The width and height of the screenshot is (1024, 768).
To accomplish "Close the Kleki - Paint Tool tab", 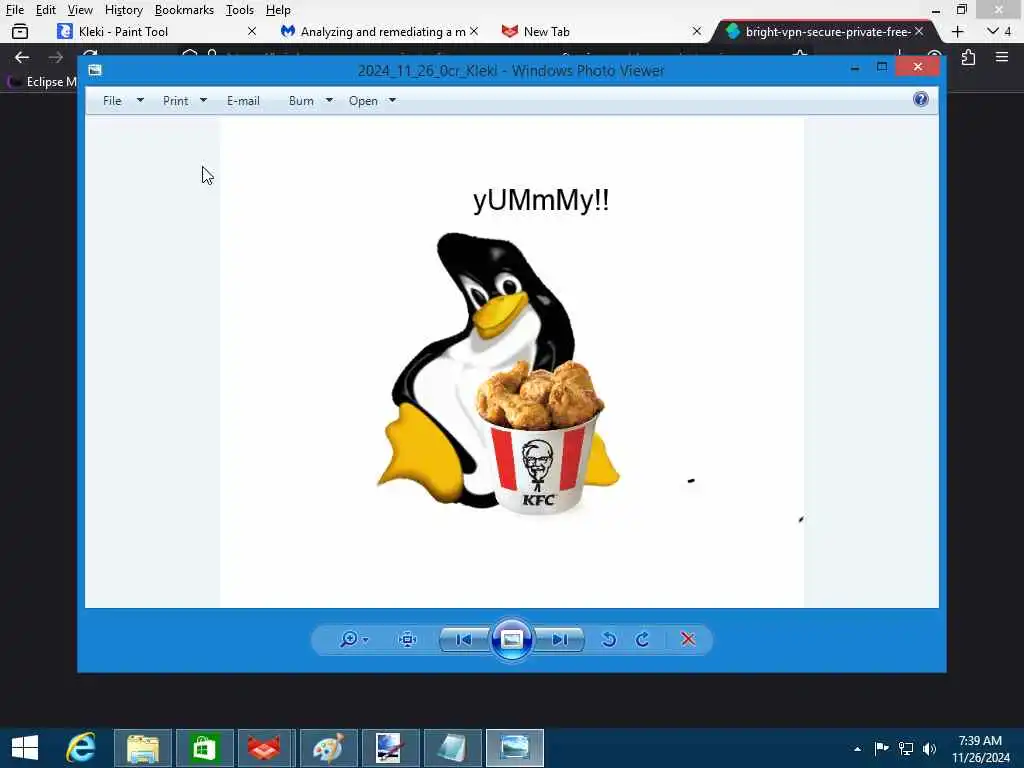I will pyautogui.click(x=251, y=31).
